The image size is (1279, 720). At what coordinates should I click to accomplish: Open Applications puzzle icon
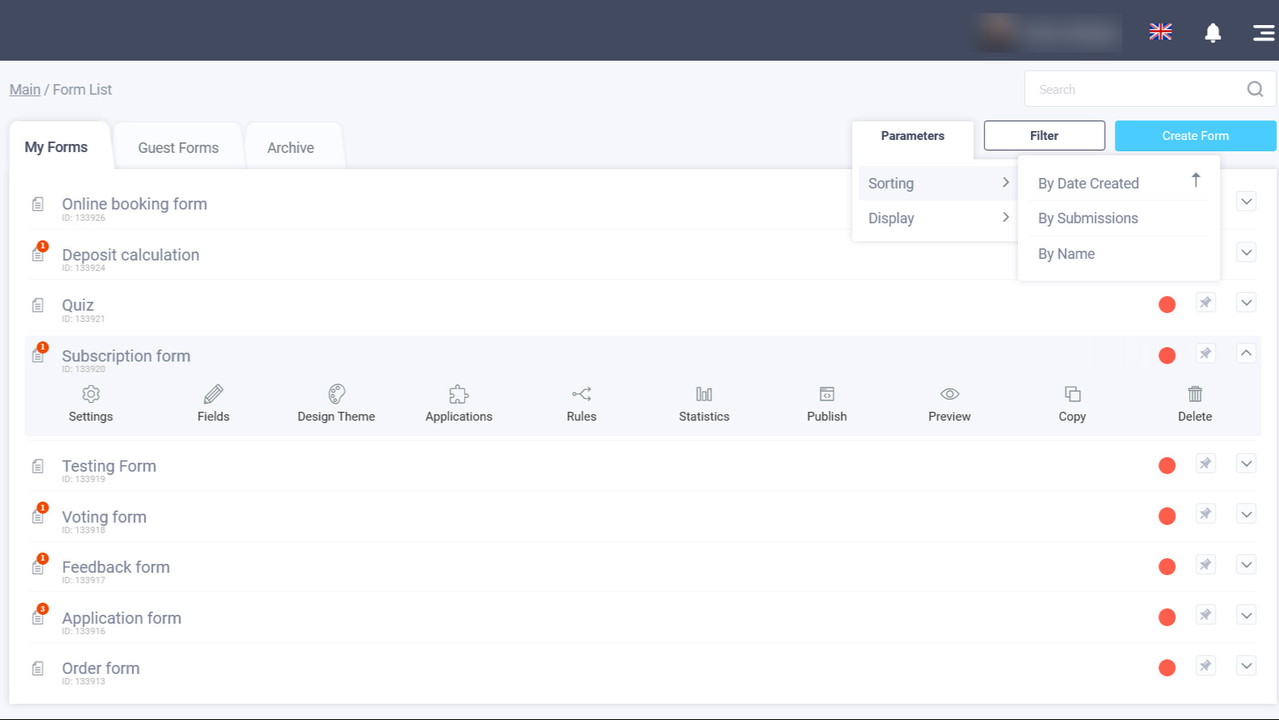coord(459,394)
